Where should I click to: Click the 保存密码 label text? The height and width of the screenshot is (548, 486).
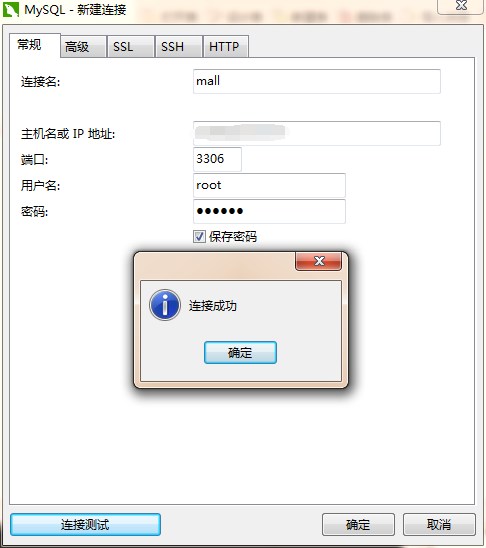(x=233, y=237)
